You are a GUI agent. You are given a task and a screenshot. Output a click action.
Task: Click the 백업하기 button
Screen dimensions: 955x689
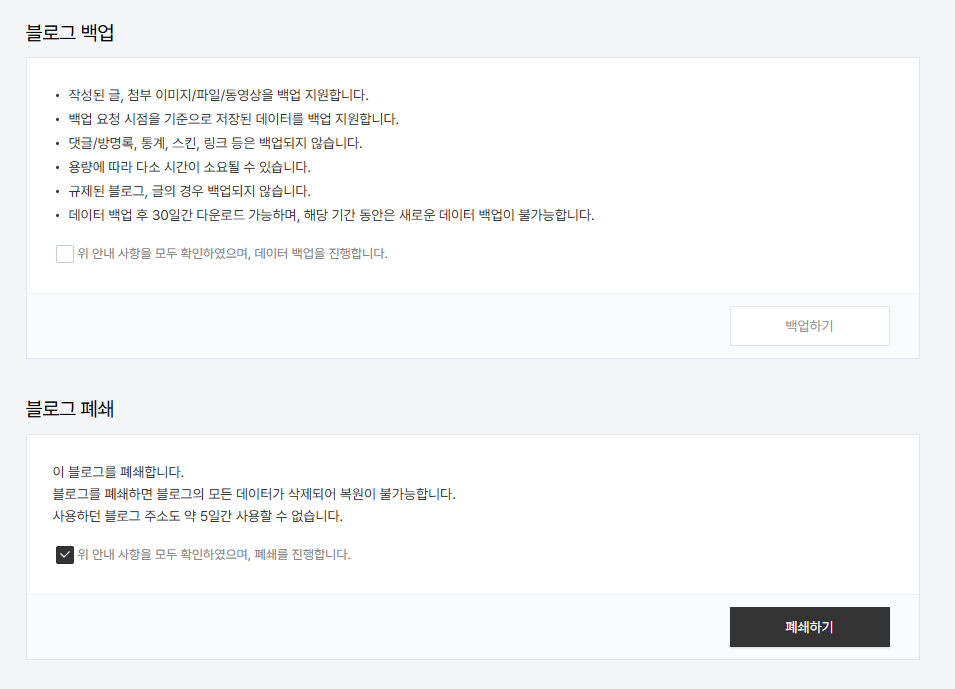[x=809, y=326]
